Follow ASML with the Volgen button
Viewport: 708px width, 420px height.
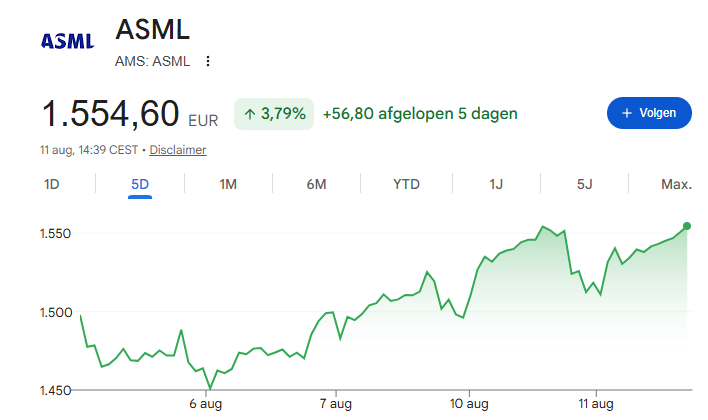click(x=649, y=113)
